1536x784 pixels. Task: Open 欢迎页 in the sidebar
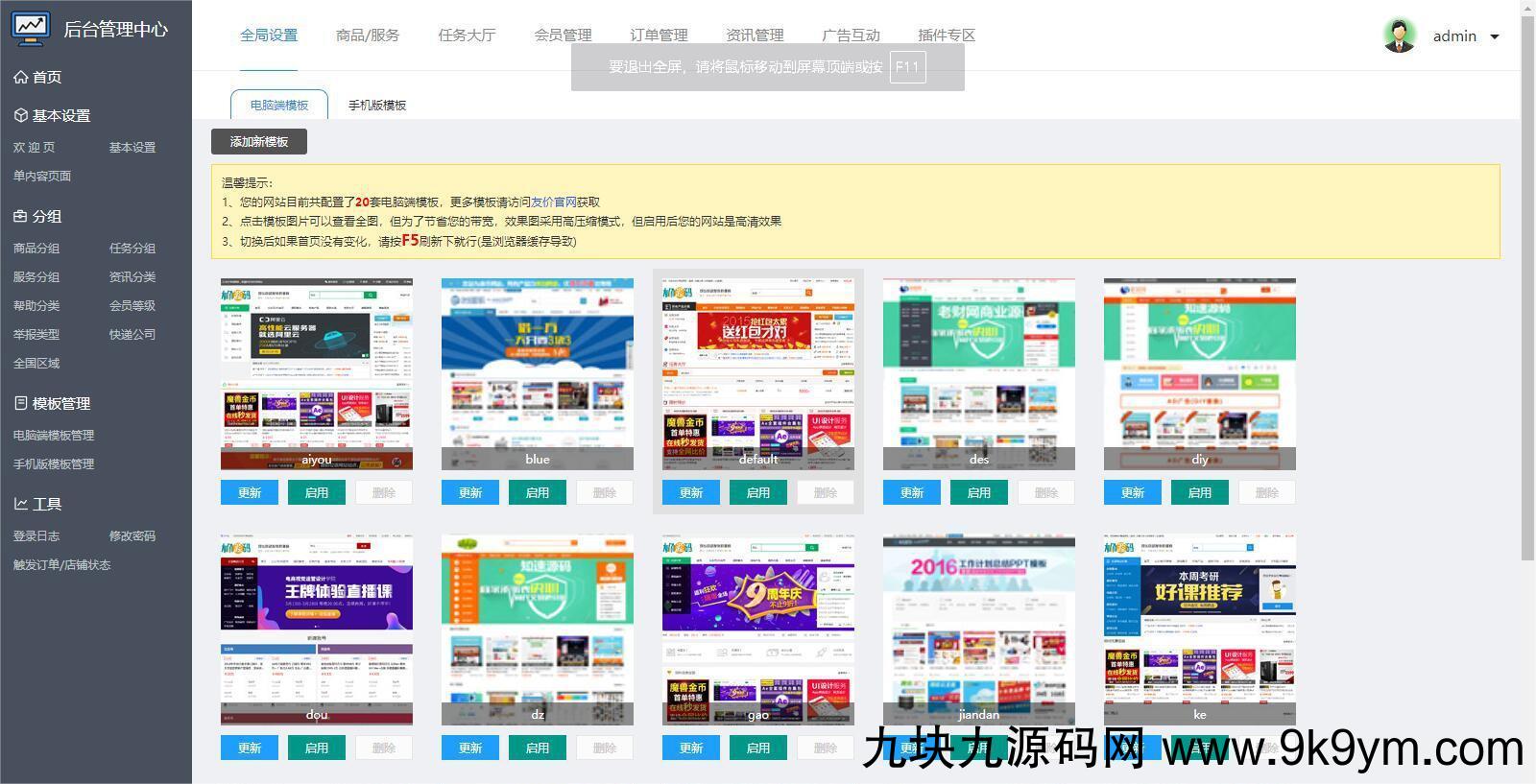tap(35, 147)
